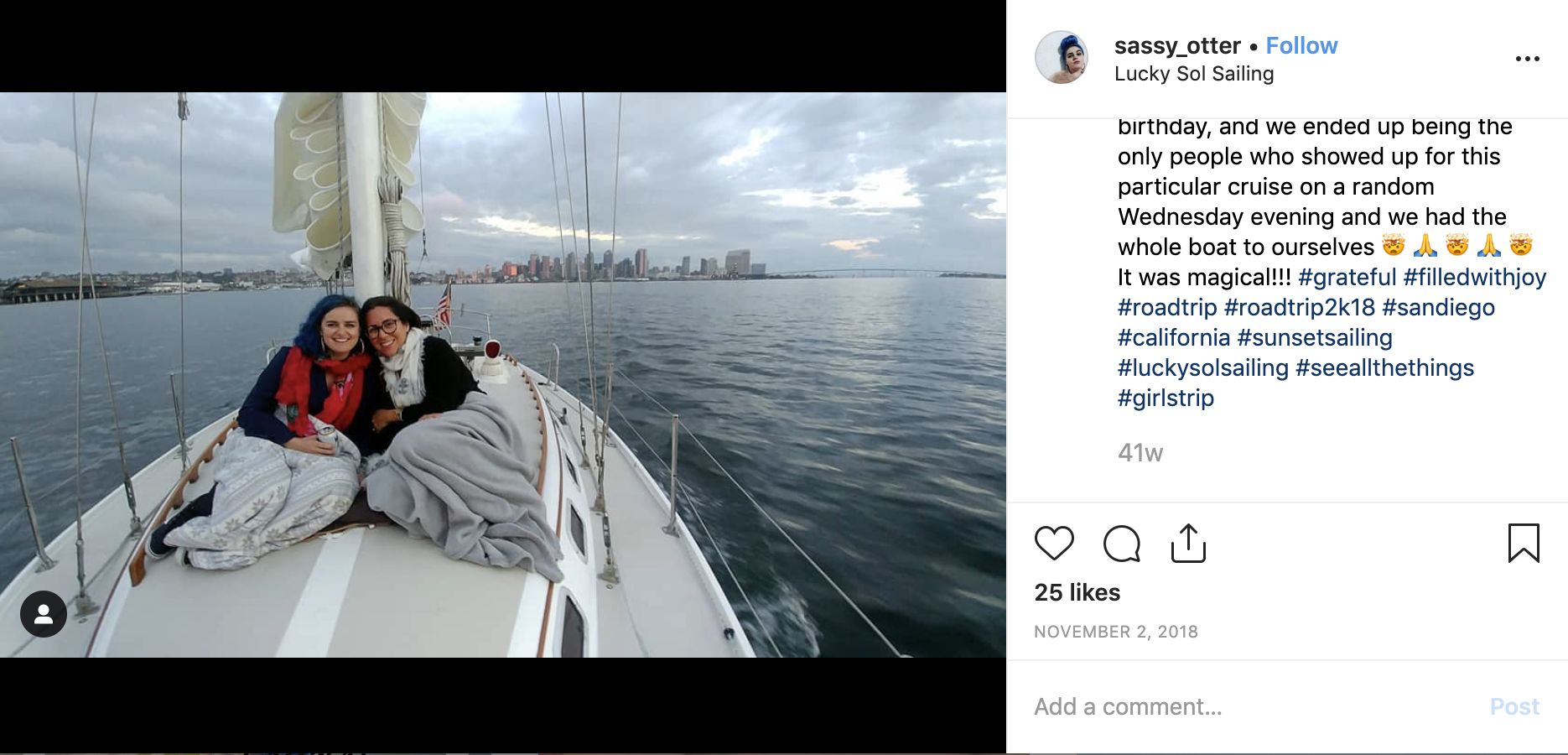Open the three-dot more options menu
1568x755 pixels.
pos(1527,59)
